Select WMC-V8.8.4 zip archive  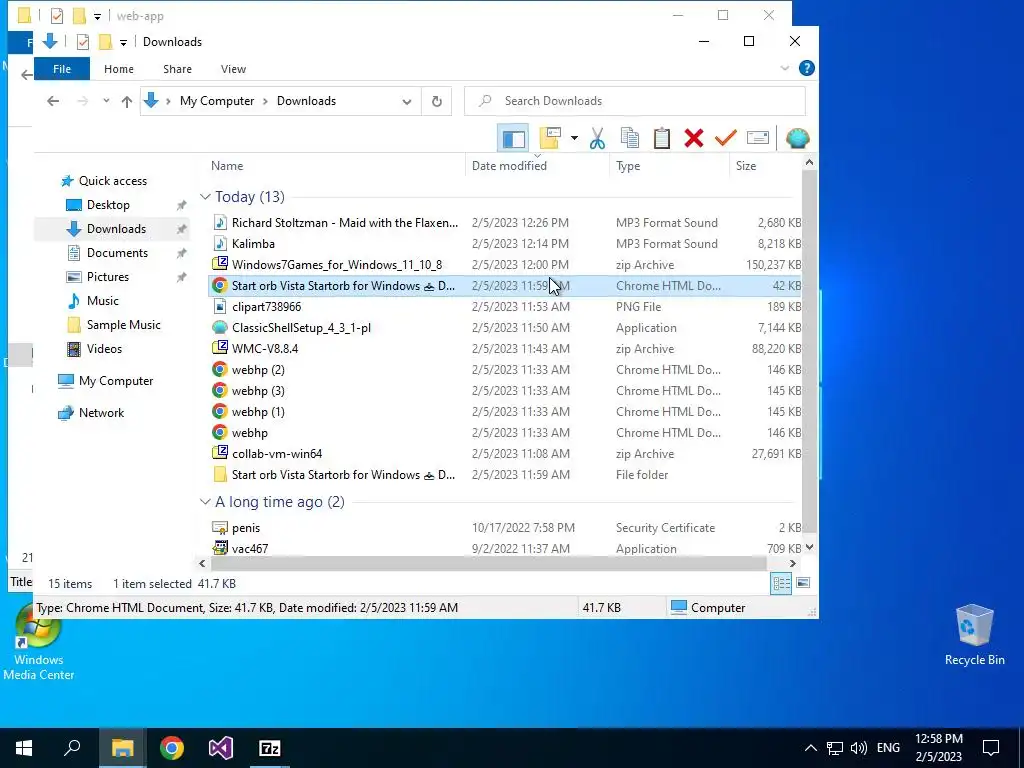[505, 349]
